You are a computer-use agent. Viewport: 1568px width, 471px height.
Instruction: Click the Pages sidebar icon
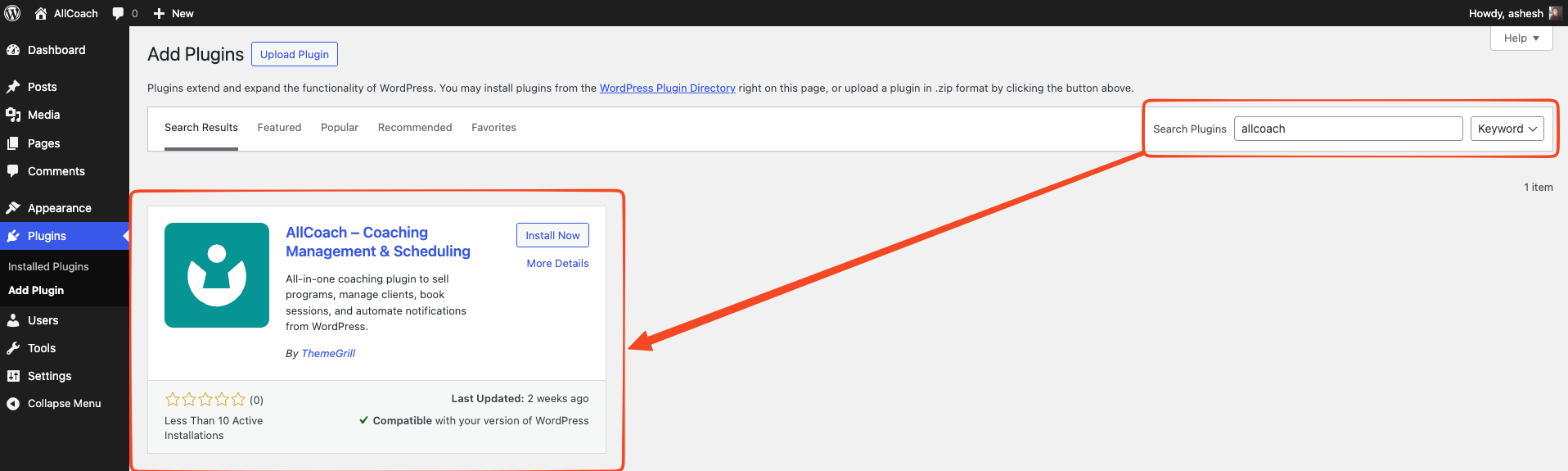pos(13,143)
